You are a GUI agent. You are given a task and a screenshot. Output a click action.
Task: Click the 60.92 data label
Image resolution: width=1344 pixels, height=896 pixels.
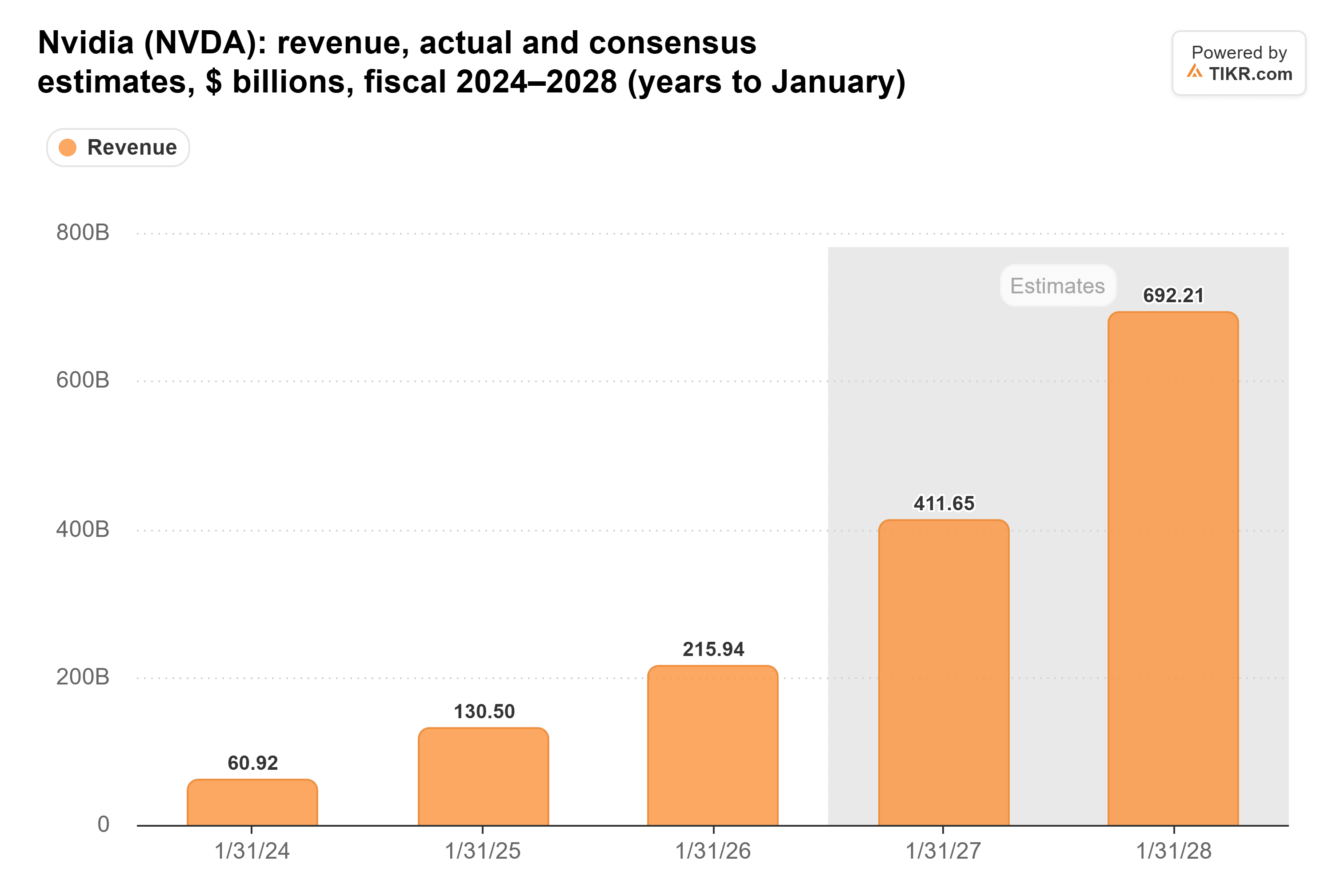(x=252, y=763)
